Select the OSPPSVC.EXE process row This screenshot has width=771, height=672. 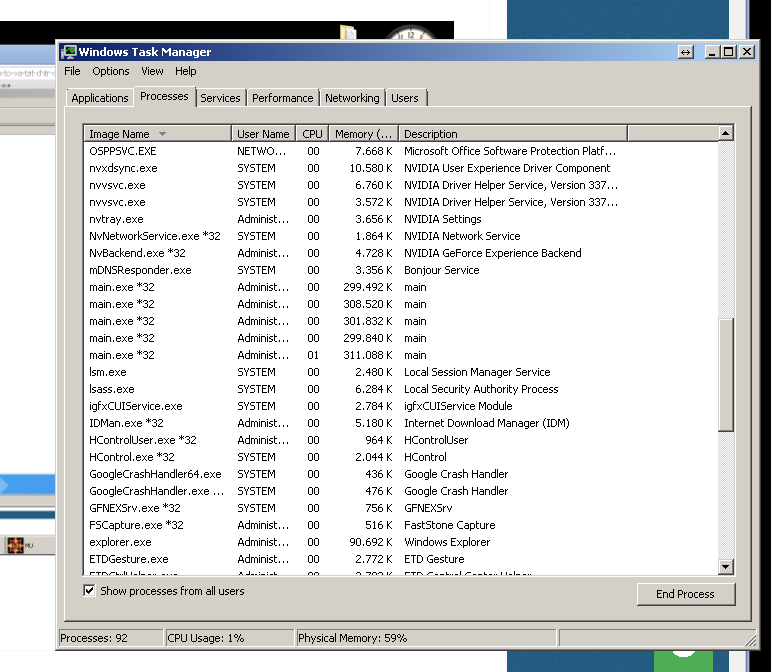coord(401,151)
